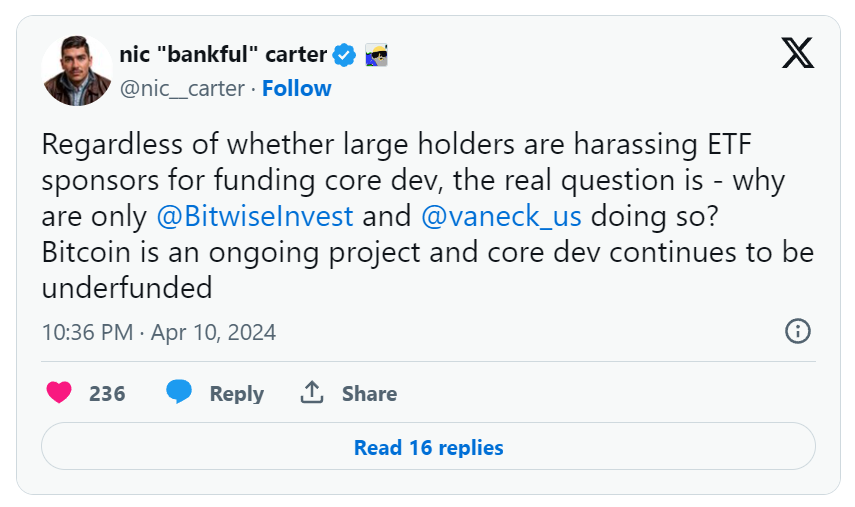855x507 pixels.
Task: Like the tweet with the heart icon
Action: pyautogui.click(x=60, y=393)
